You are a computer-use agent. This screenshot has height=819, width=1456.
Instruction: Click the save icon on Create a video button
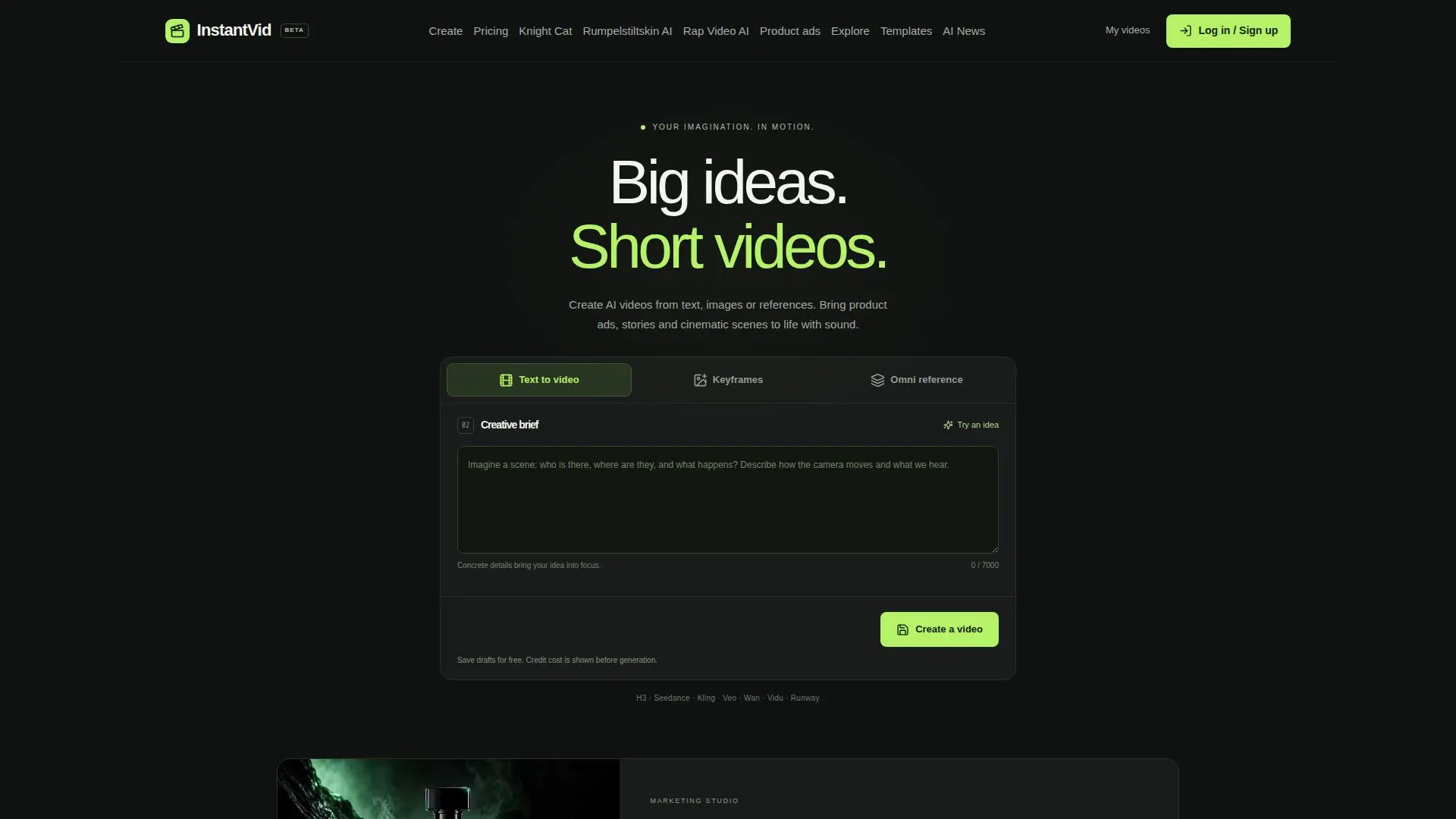pyautogui.click(x=902, y=630)
